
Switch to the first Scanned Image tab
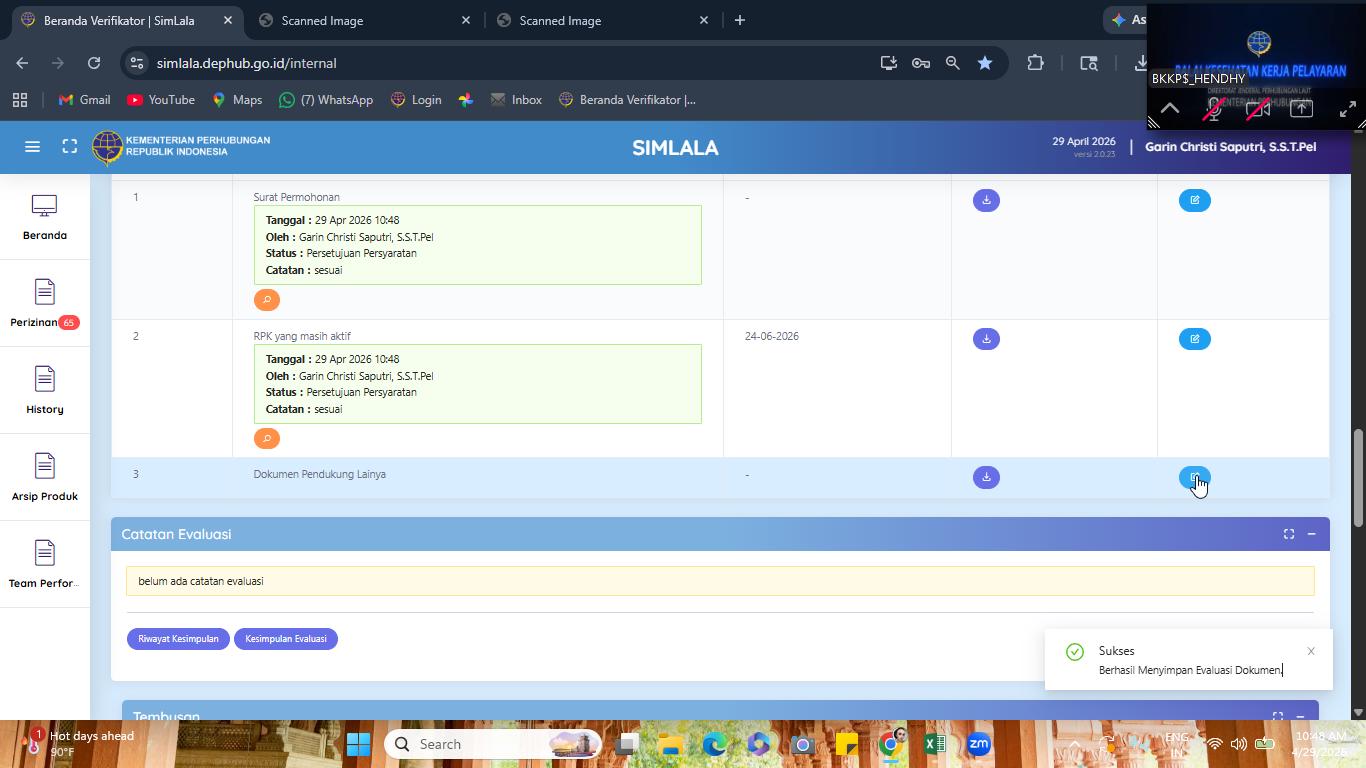tap(366, 20)
